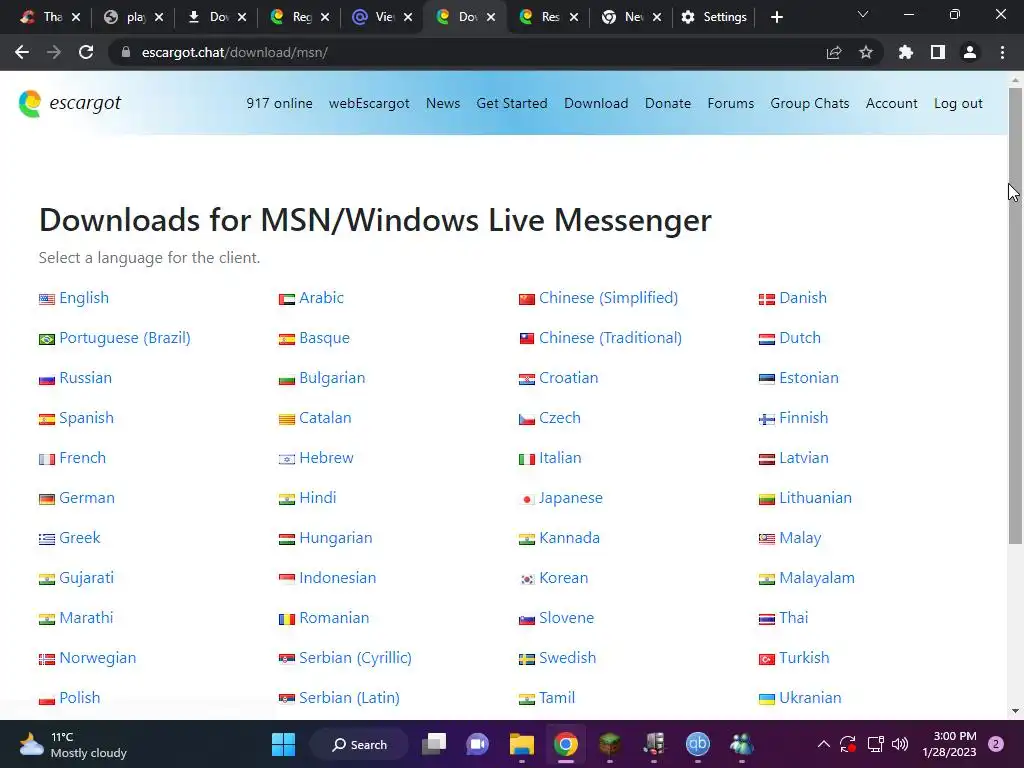This screenshot has width=1024, height=768.
Task: Click the Chrome icon in the taskbar
Action: pos(566,744)
